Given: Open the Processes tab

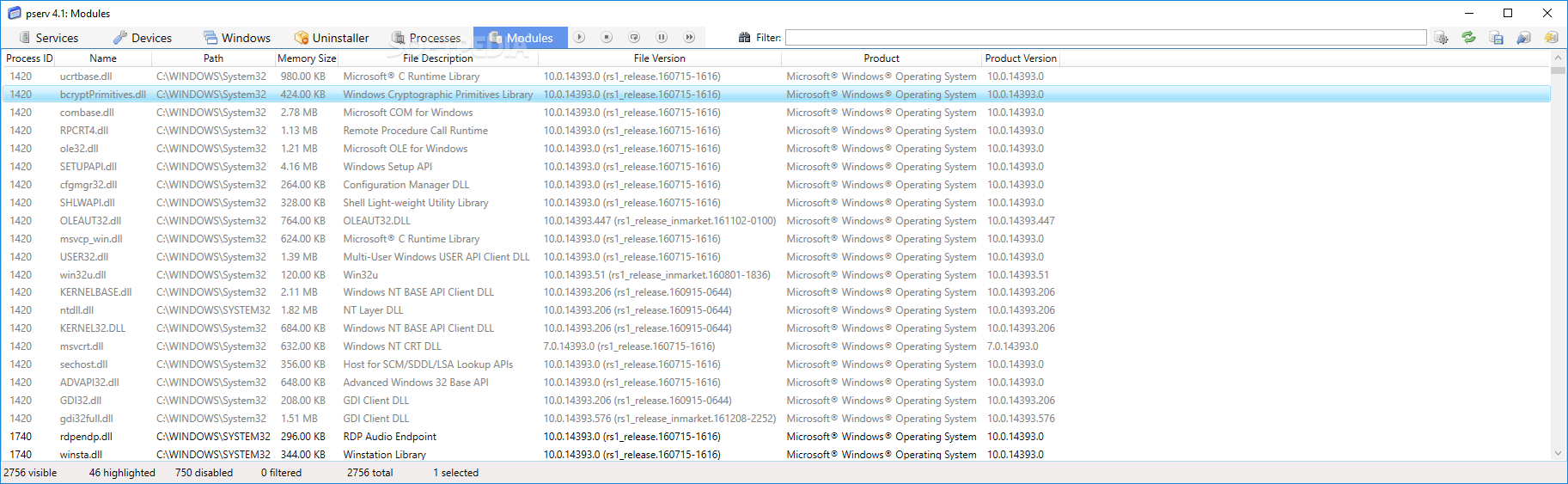Looking at the screenshot, I should point(426,38).
